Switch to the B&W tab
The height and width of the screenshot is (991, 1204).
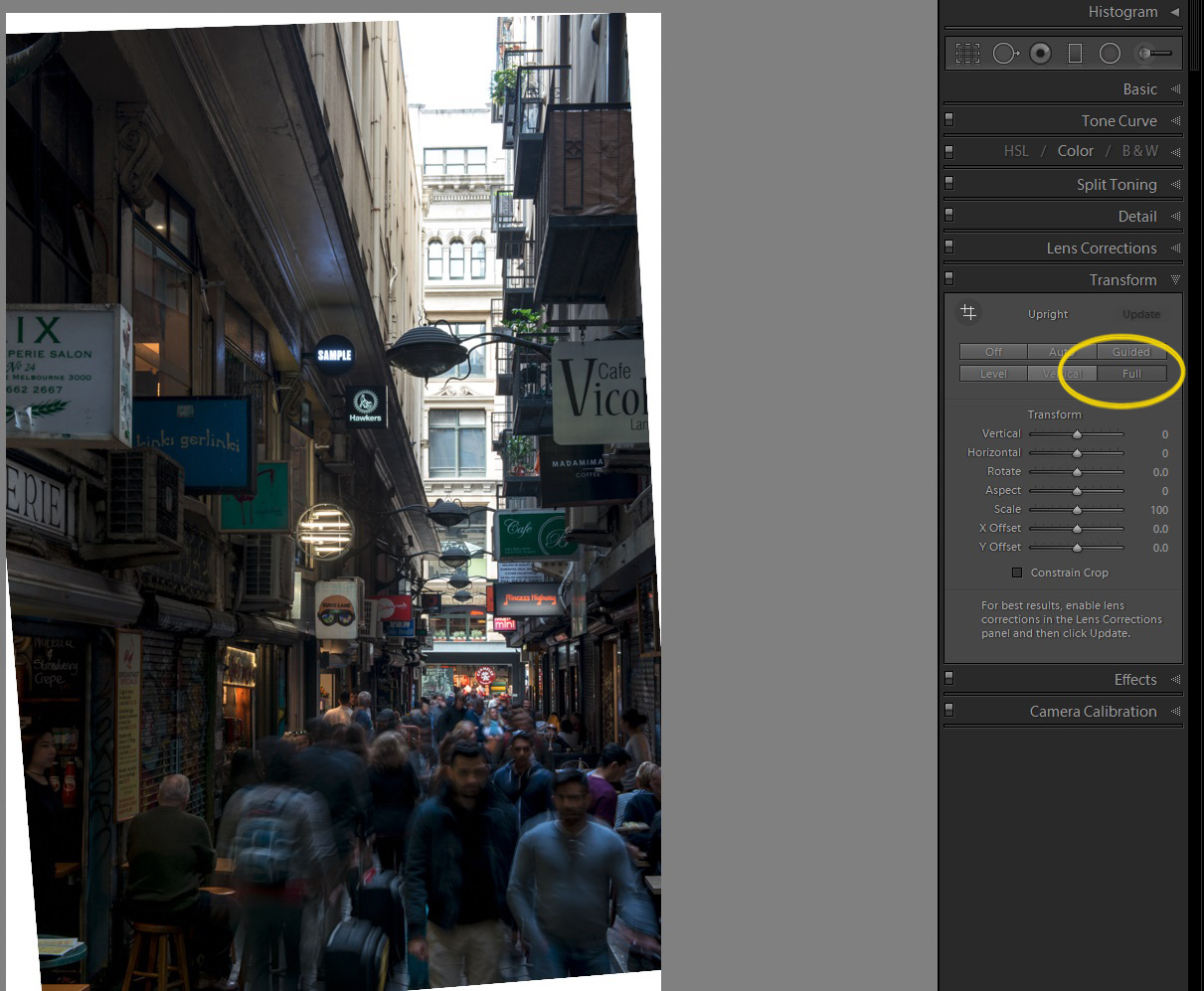click(1139, 151)
